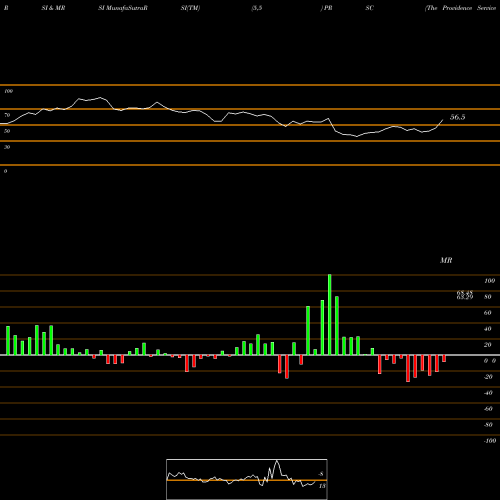Click the -8 value in mini chart
Viewport: 500px width, 500px height.
click(321, 474)
